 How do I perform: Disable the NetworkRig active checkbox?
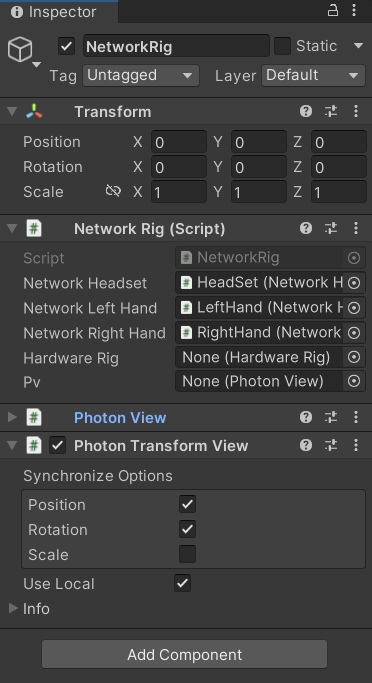(66, 46)
